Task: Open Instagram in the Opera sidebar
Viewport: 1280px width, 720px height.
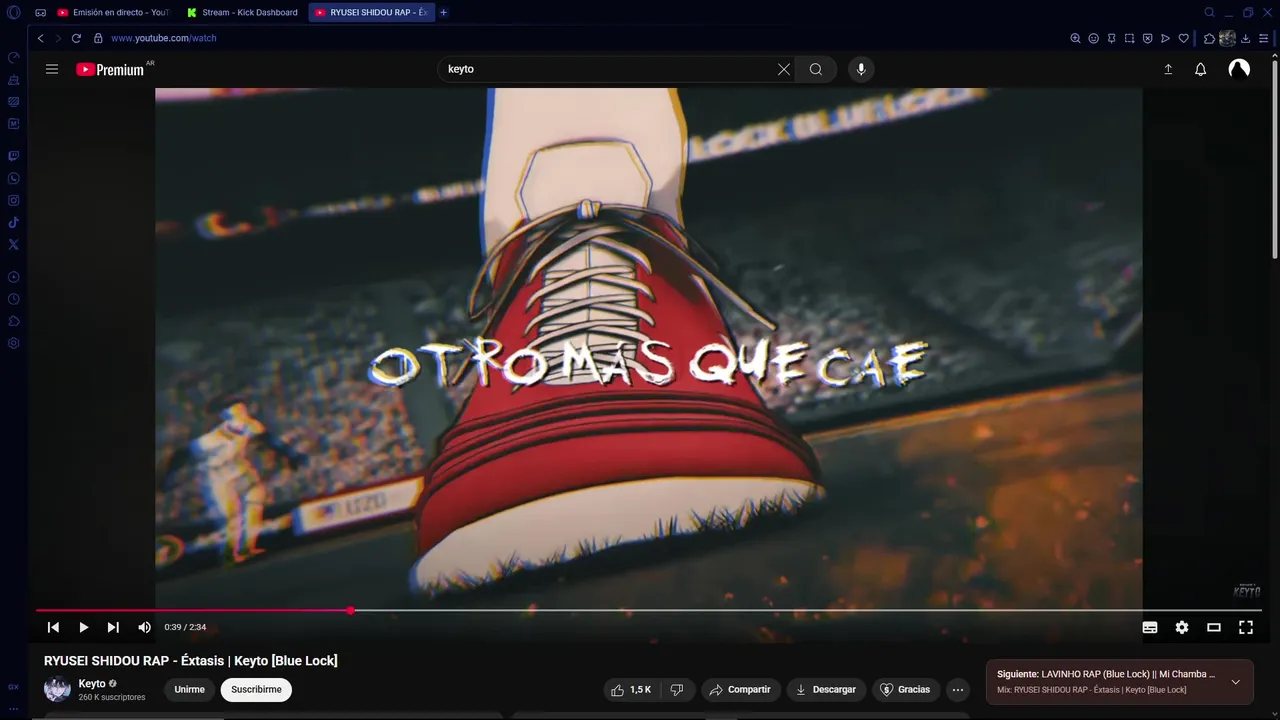Action: [13, 200]
